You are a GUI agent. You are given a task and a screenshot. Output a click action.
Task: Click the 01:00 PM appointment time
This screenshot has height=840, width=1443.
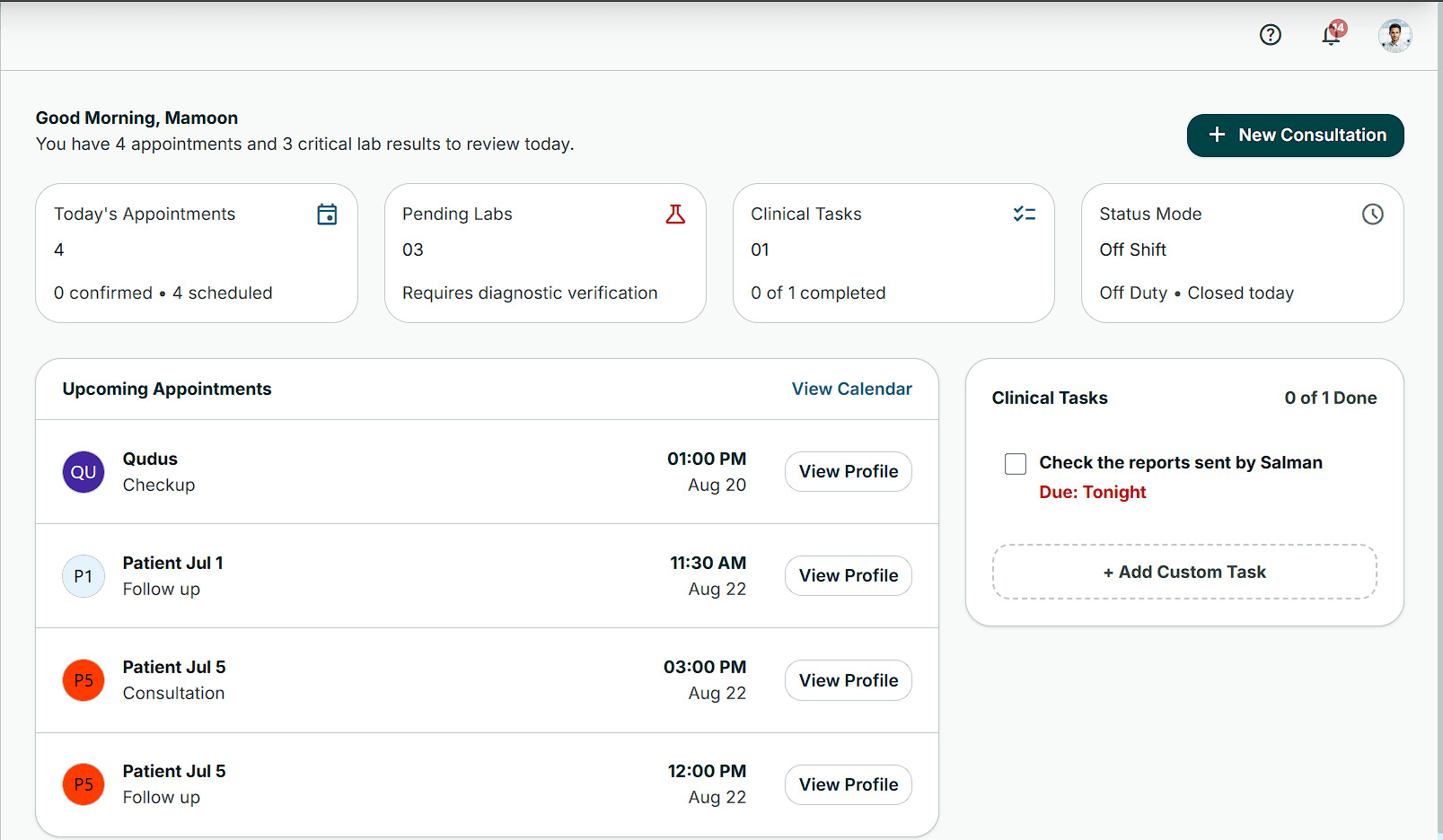(x=707, y=459)
